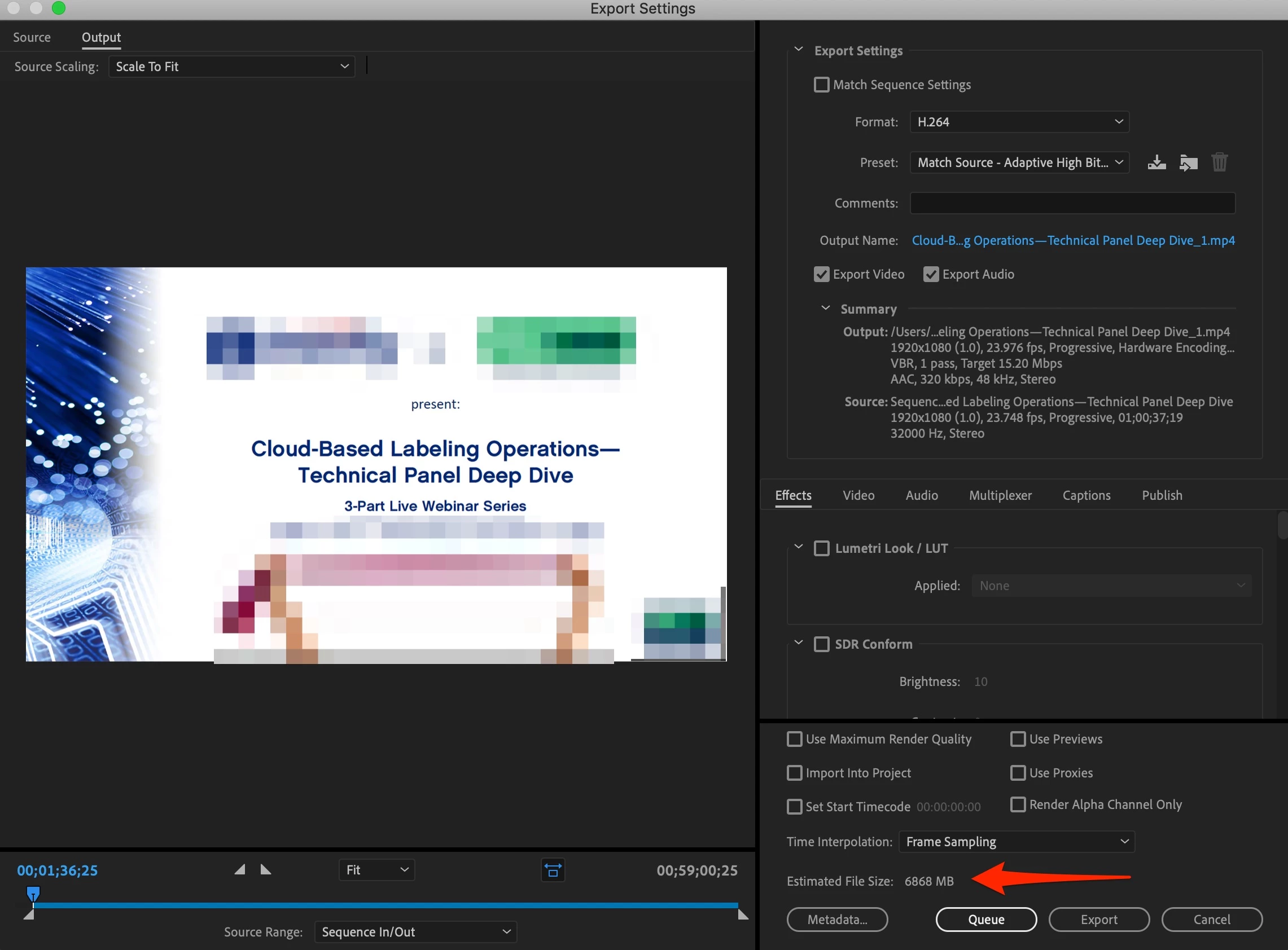Click the Queue button
Screen dimensions: 1288x950
tap(985, 919)
